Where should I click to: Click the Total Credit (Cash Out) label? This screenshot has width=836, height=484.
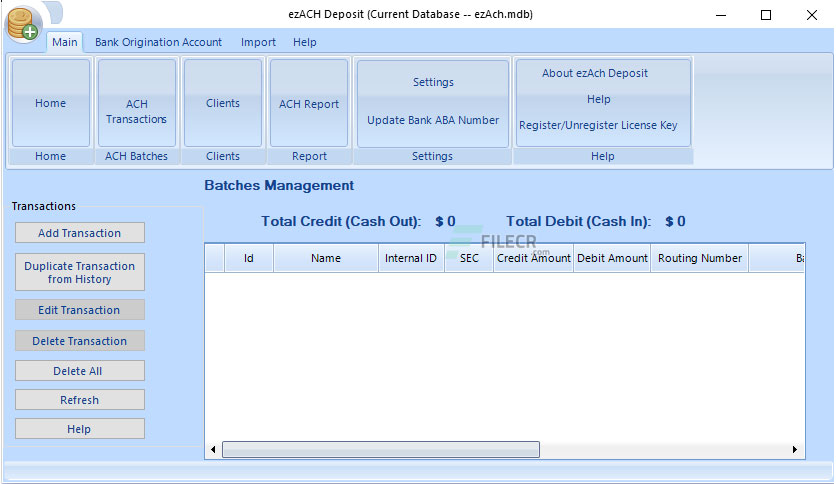(341, 221)
